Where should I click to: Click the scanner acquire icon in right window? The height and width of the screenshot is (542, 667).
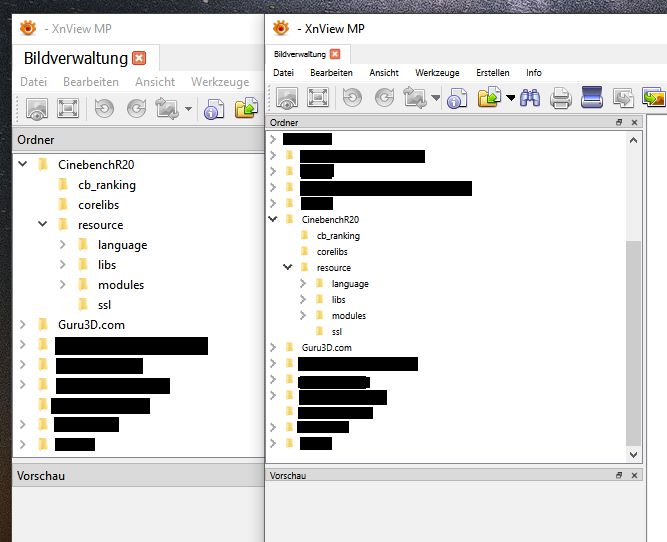pyautogui.click(x=592, y=97)
